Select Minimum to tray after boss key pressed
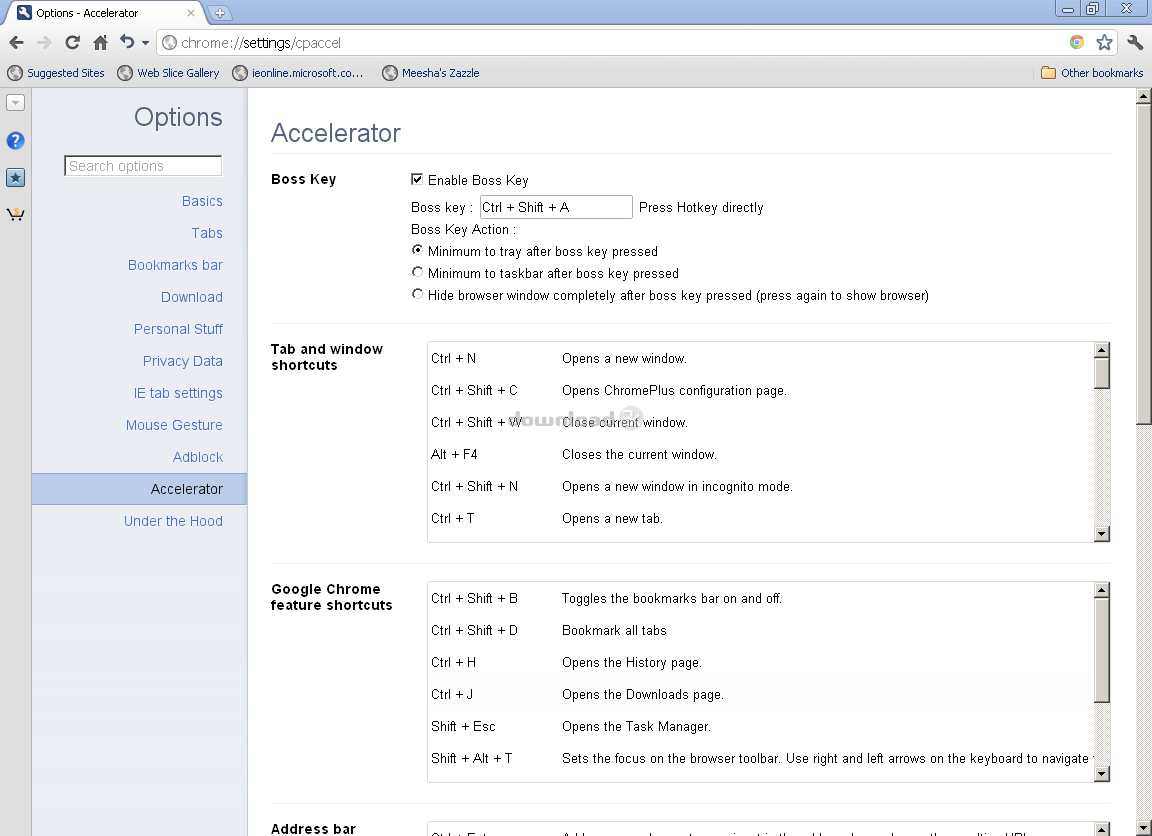Viewport: 1152px width, 836px height. click(x=417, y=251)
